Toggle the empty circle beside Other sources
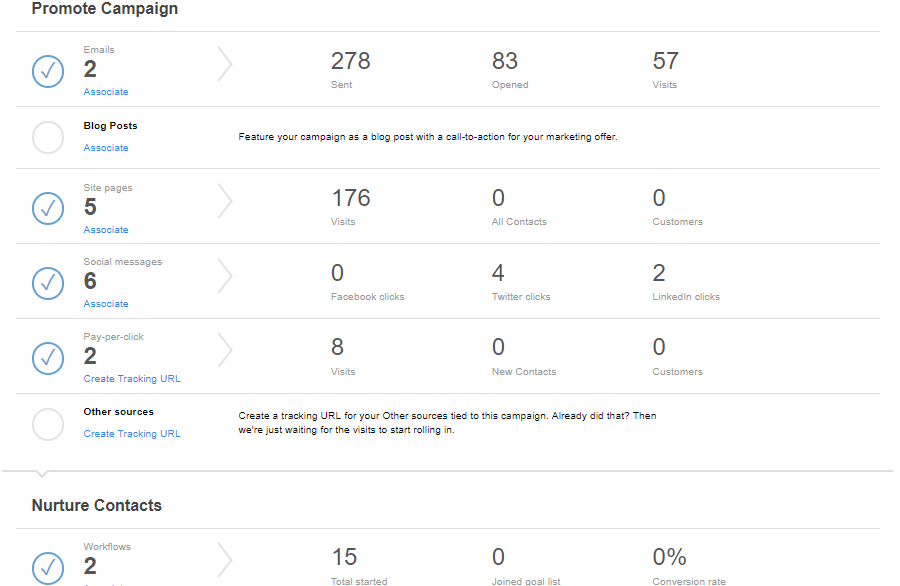 coord(48,425)
